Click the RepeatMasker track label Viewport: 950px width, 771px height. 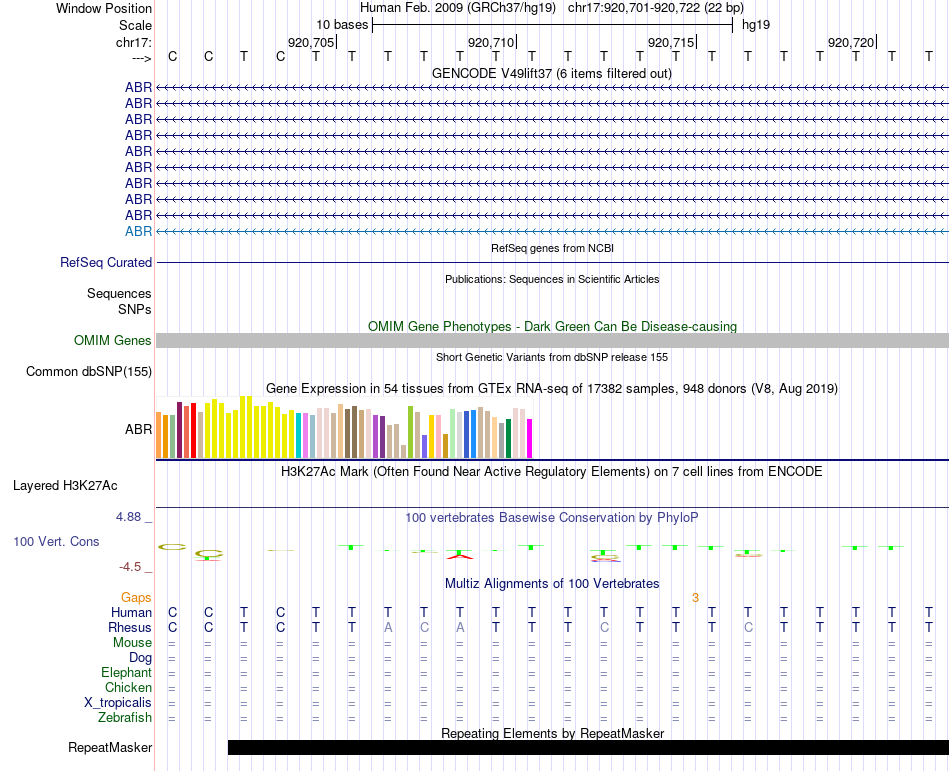click(x=110, y=747)
